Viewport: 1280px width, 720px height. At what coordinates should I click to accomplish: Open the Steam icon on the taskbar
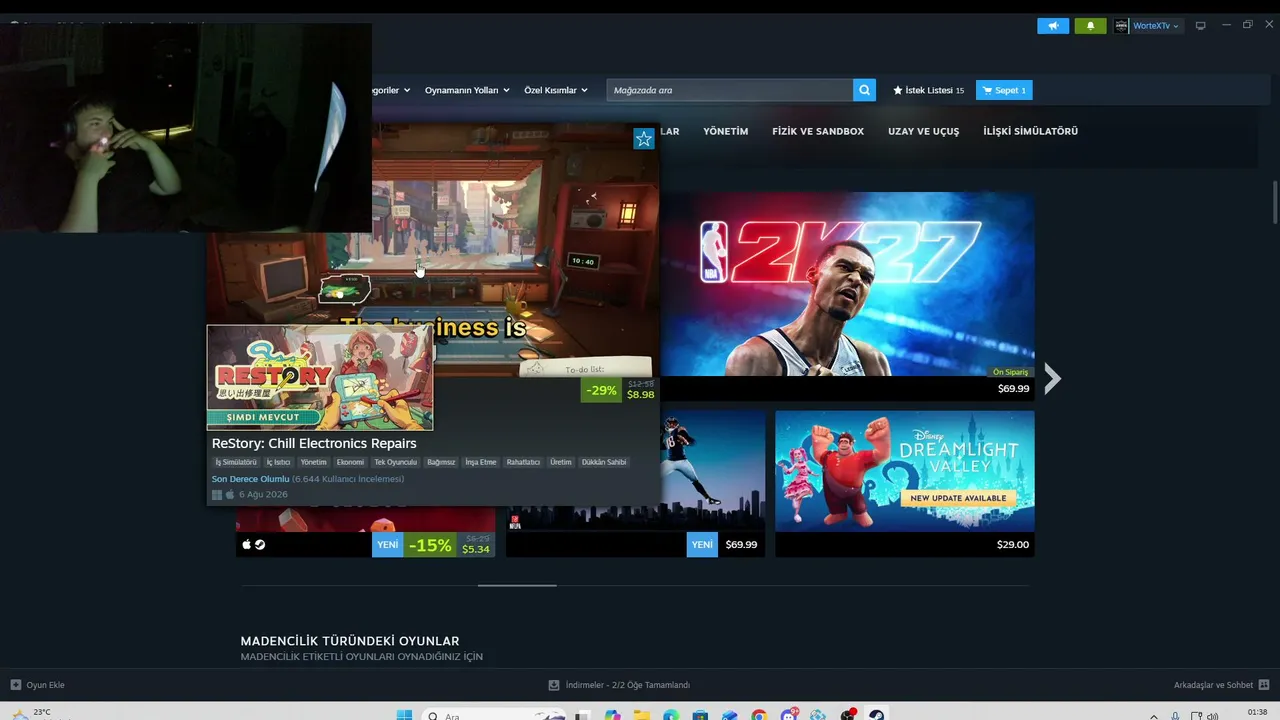876,715
